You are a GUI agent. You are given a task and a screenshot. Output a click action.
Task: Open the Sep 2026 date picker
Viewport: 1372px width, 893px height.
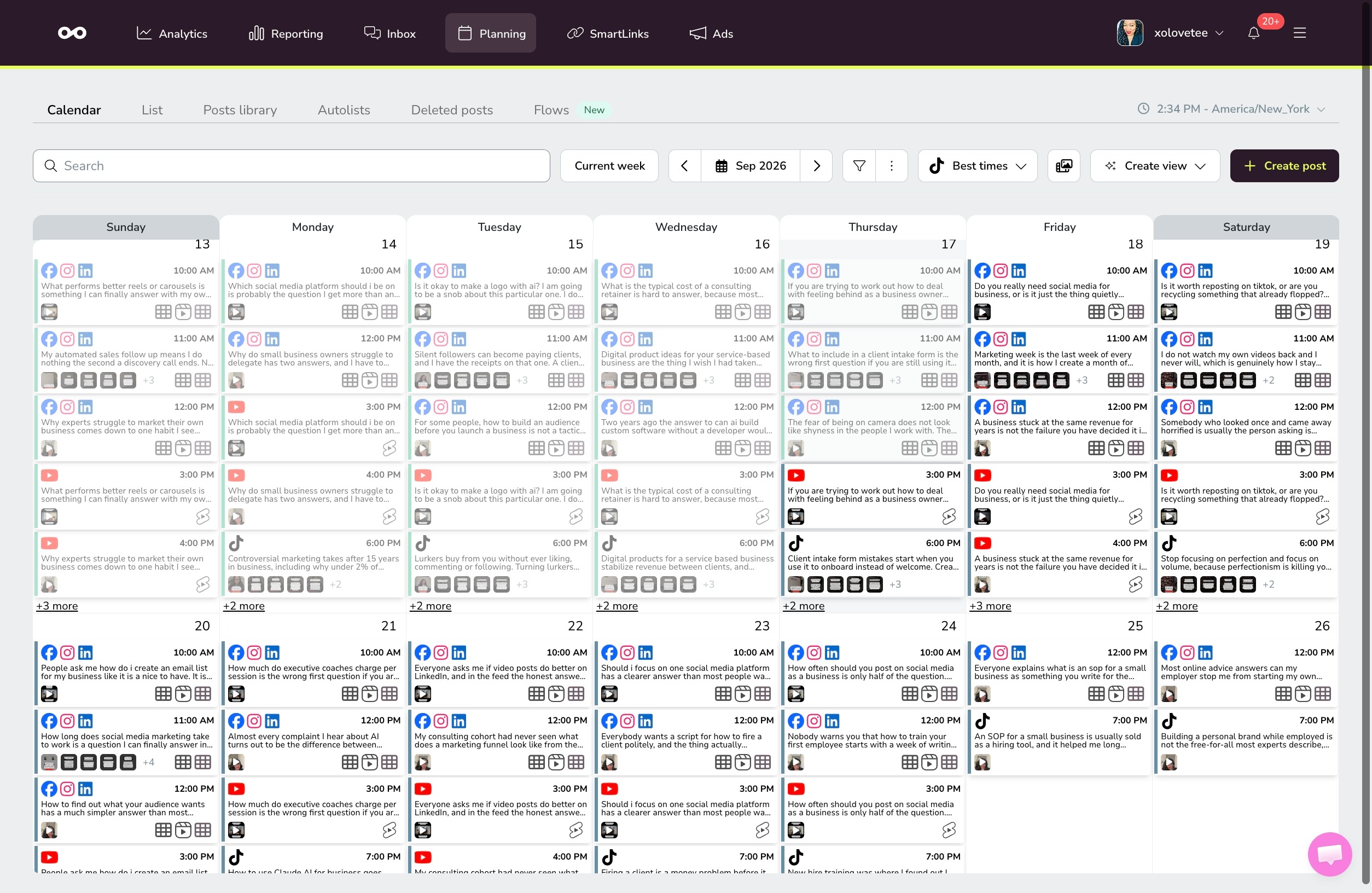(750, 166)
